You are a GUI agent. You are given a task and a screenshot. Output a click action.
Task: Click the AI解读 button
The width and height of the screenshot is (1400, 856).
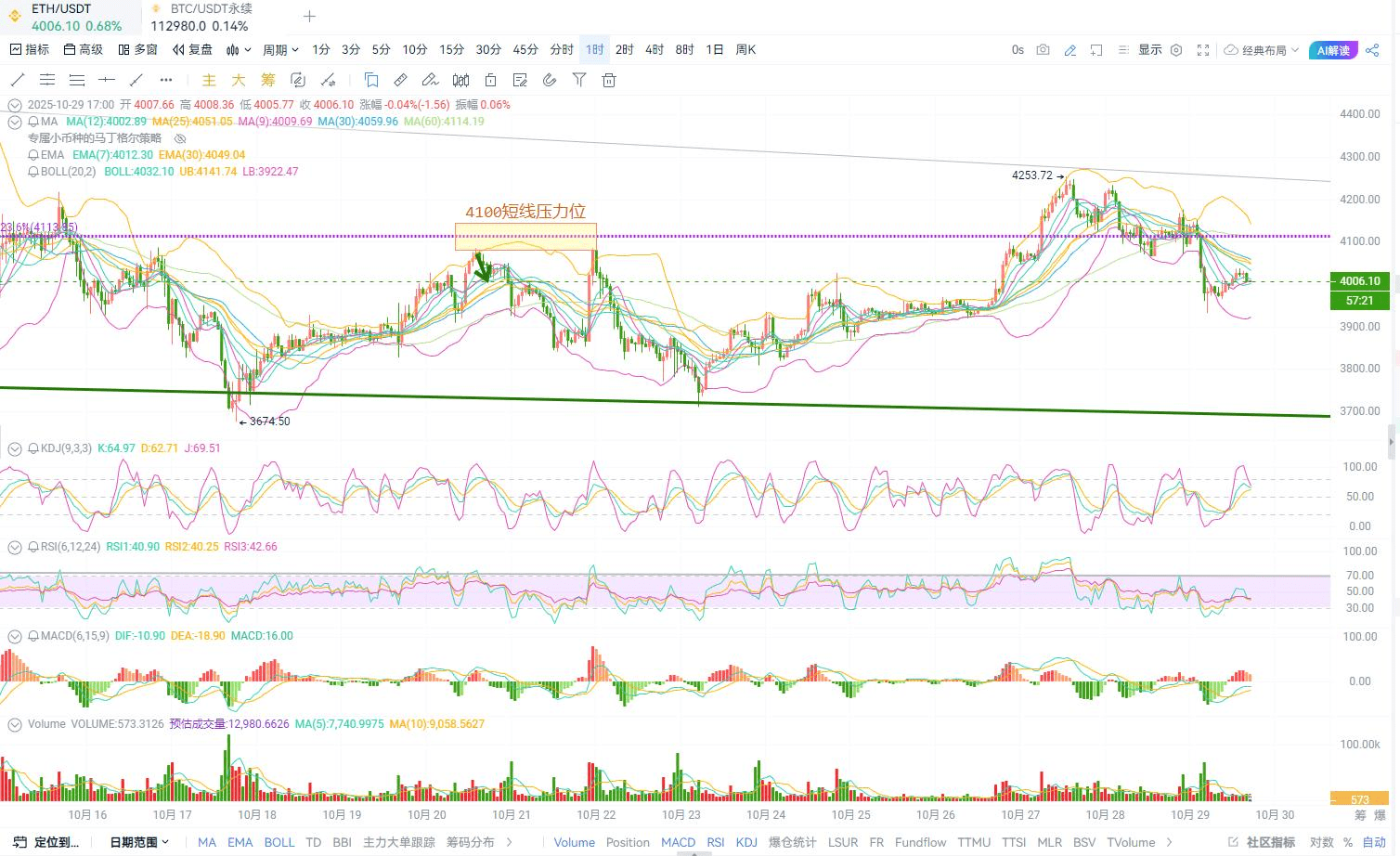pyautogui.click(x=1333, y=50)
